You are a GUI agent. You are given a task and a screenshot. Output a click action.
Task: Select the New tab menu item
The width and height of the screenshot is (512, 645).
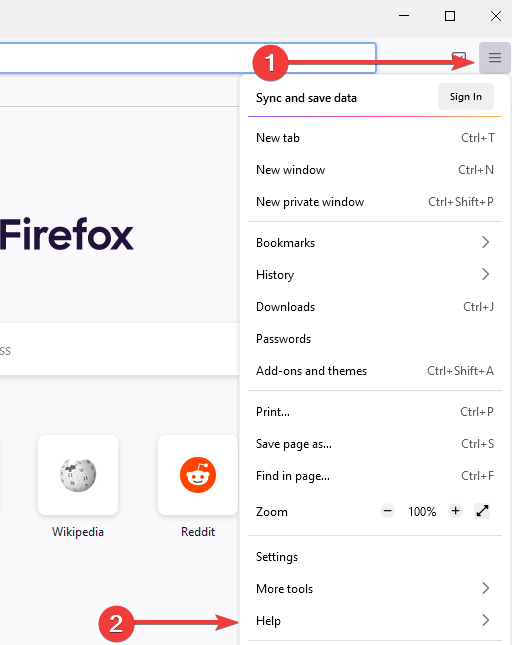point(375,138)
